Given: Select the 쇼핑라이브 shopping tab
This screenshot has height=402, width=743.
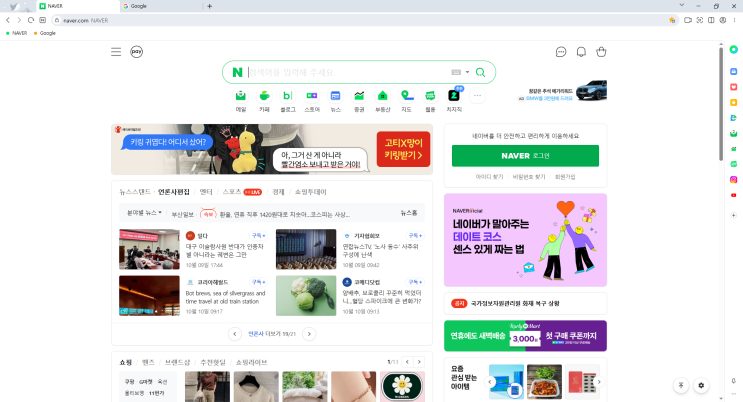Looking at the screenshot, I should pyautogui.click(x=251, y=362).
